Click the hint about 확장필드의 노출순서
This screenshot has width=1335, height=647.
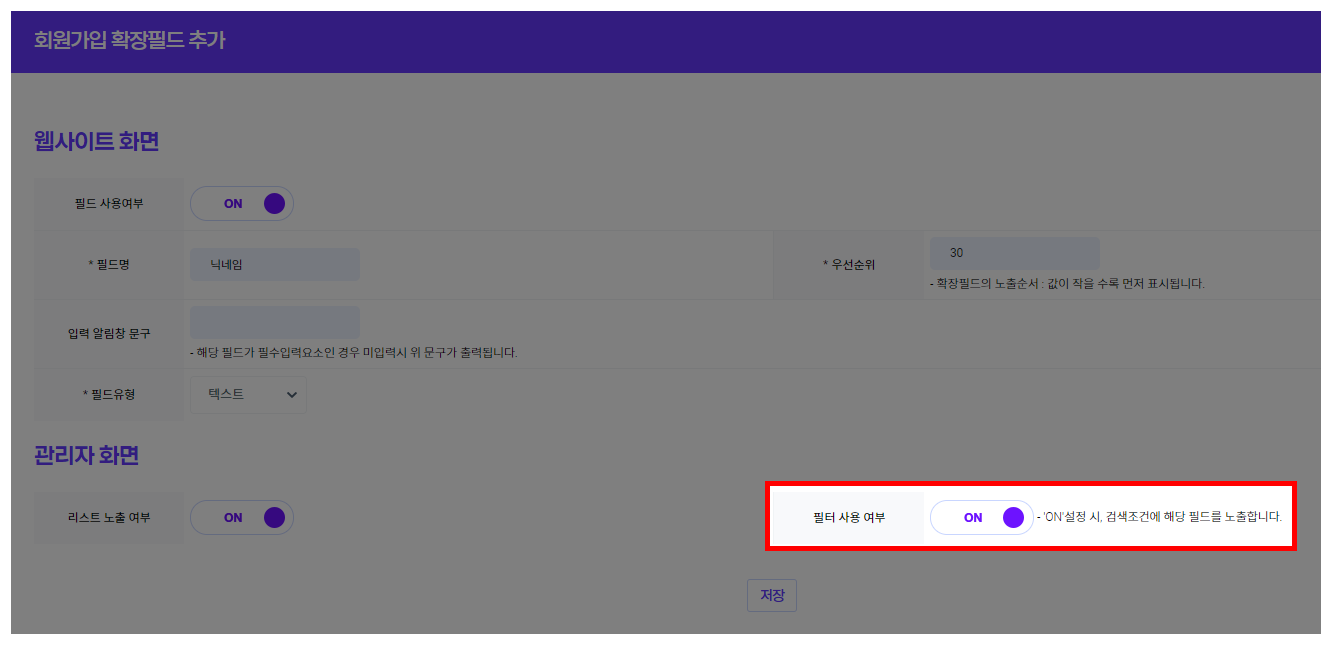[x=1067, y=283]
